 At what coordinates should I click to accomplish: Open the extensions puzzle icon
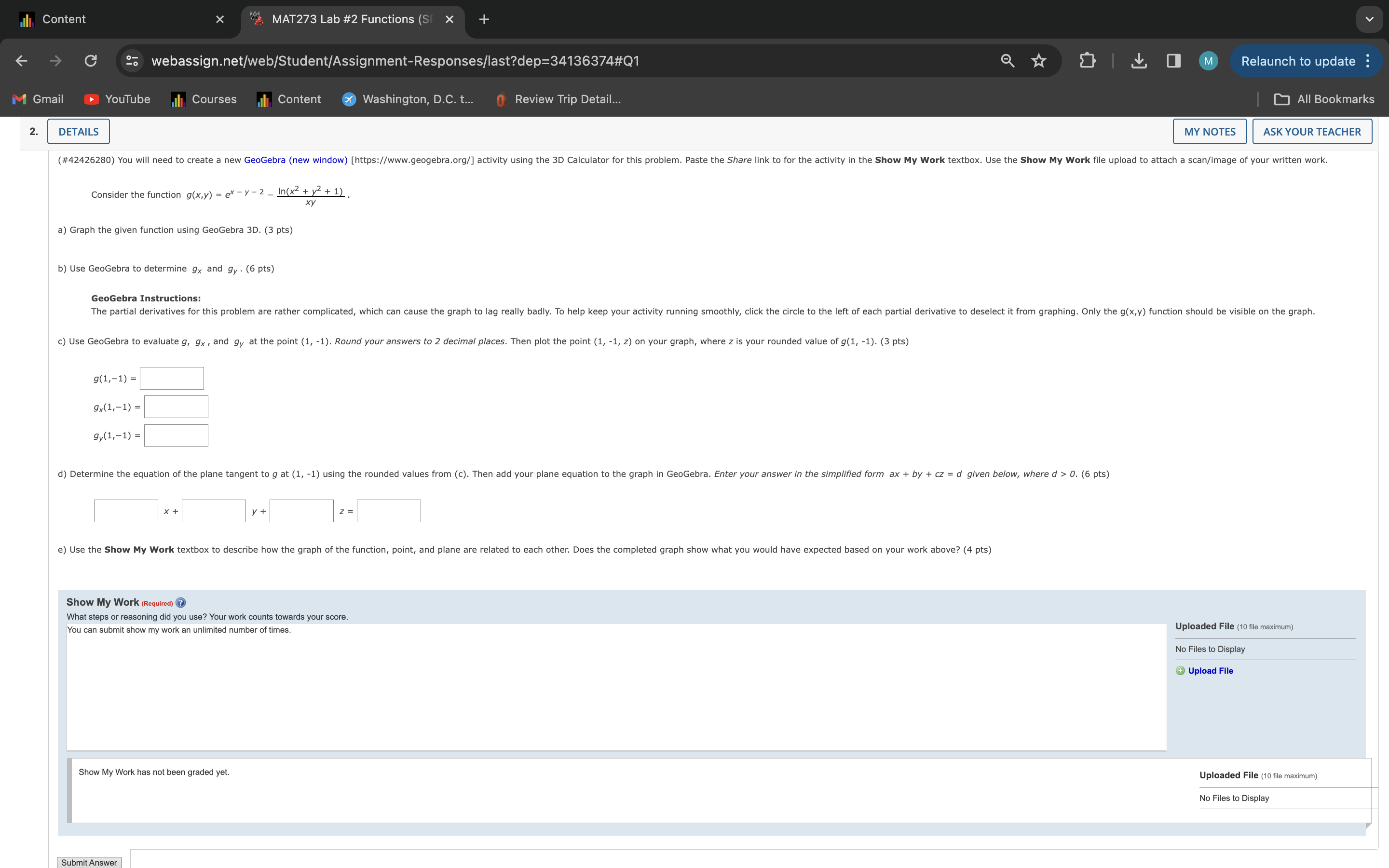coord(1087,61)
